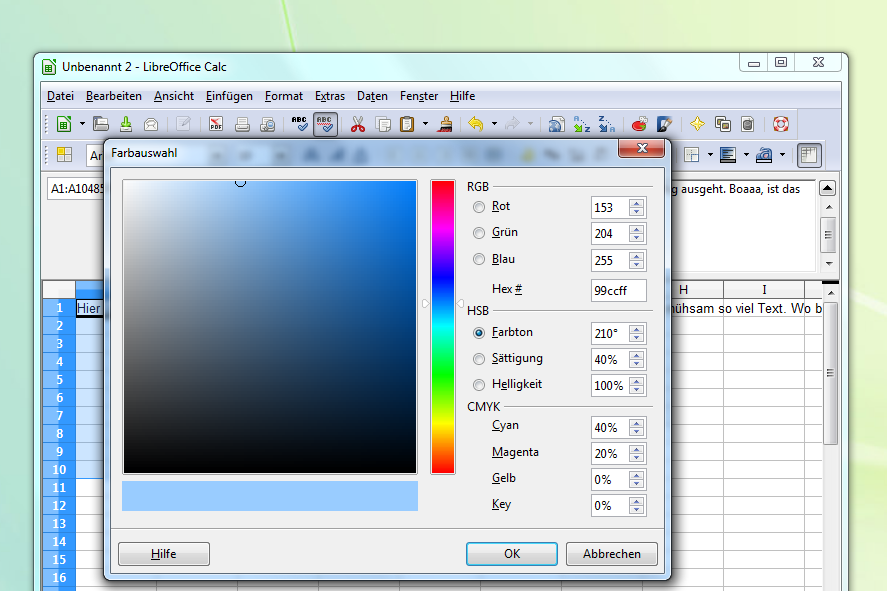This screenshot has height=591, width=887.
Task: Select the Sättigung radio button
Action: [479, 359]
